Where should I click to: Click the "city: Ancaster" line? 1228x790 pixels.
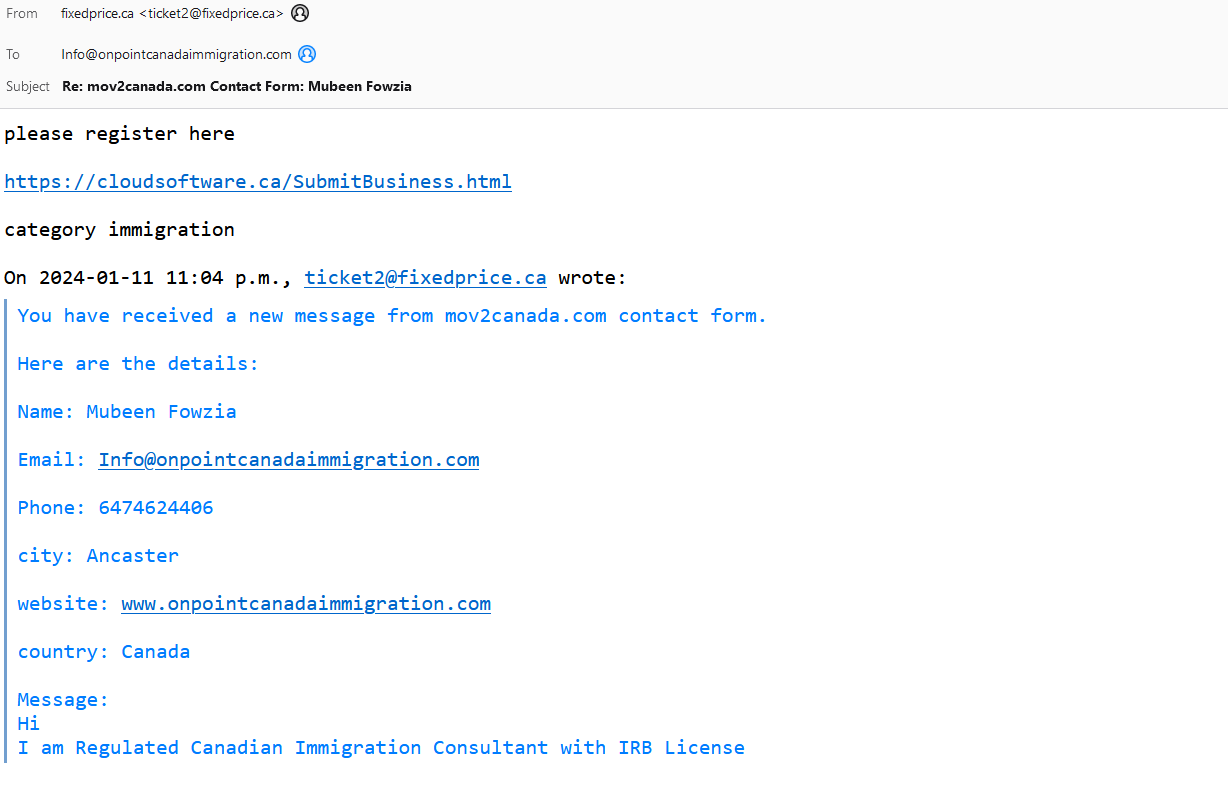coord(98,556)
